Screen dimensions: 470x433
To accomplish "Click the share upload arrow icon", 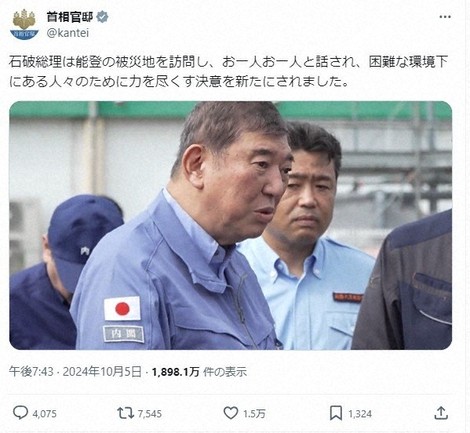I will click(441, 413).
